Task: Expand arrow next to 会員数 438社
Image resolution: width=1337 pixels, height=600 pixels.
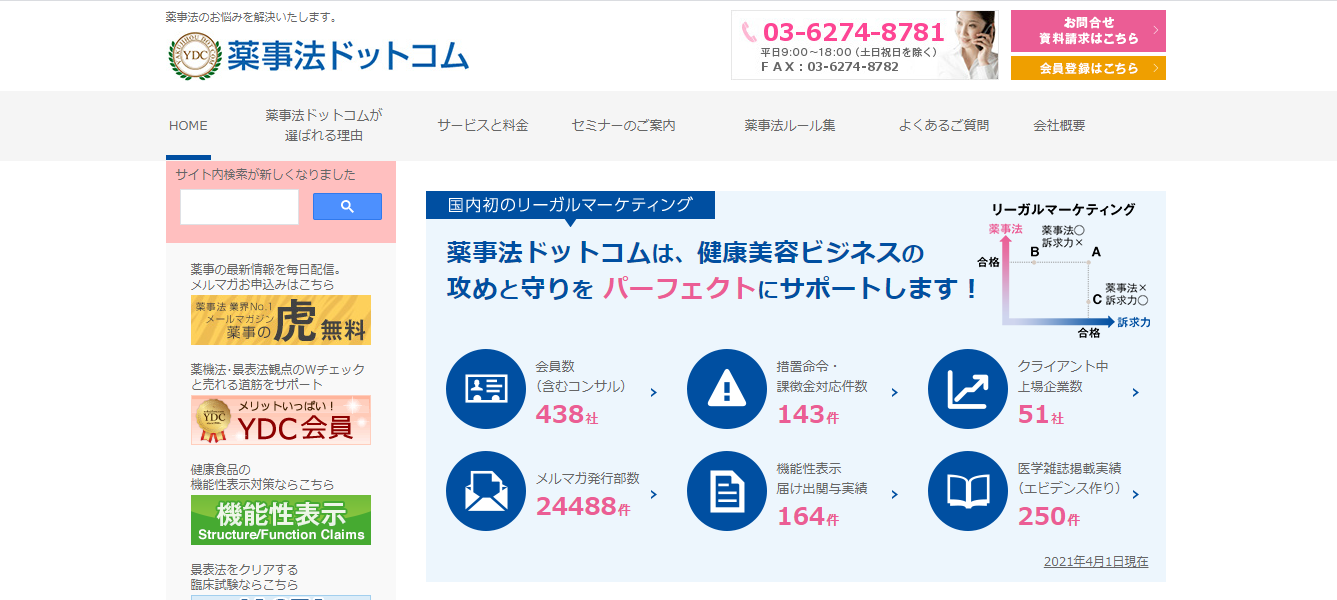Action: (x=654, y=393)
